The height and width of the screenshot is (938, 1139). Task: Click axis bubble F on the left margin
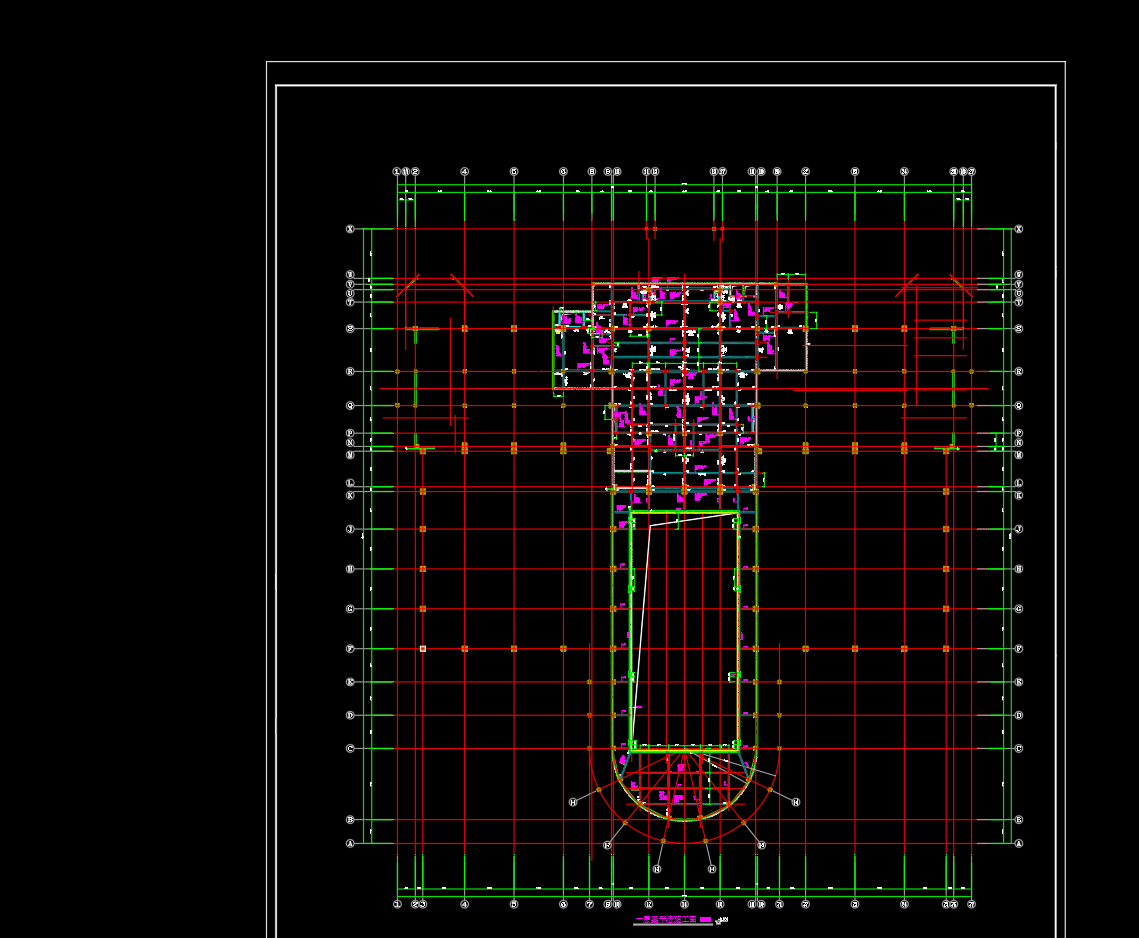coord(350,649)
